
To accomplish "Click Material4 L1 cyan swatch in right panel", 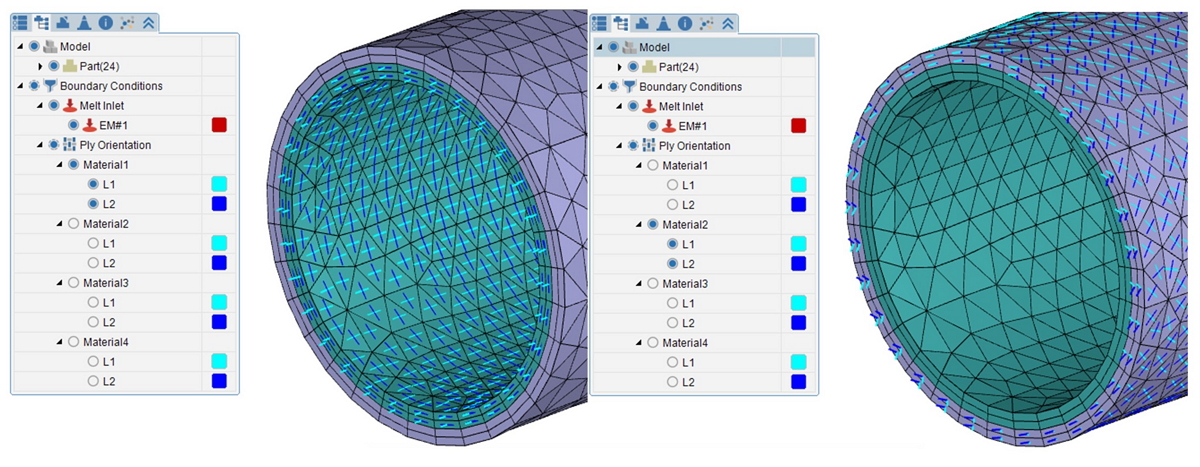I will pyautogui.click(x=798, y=363).
